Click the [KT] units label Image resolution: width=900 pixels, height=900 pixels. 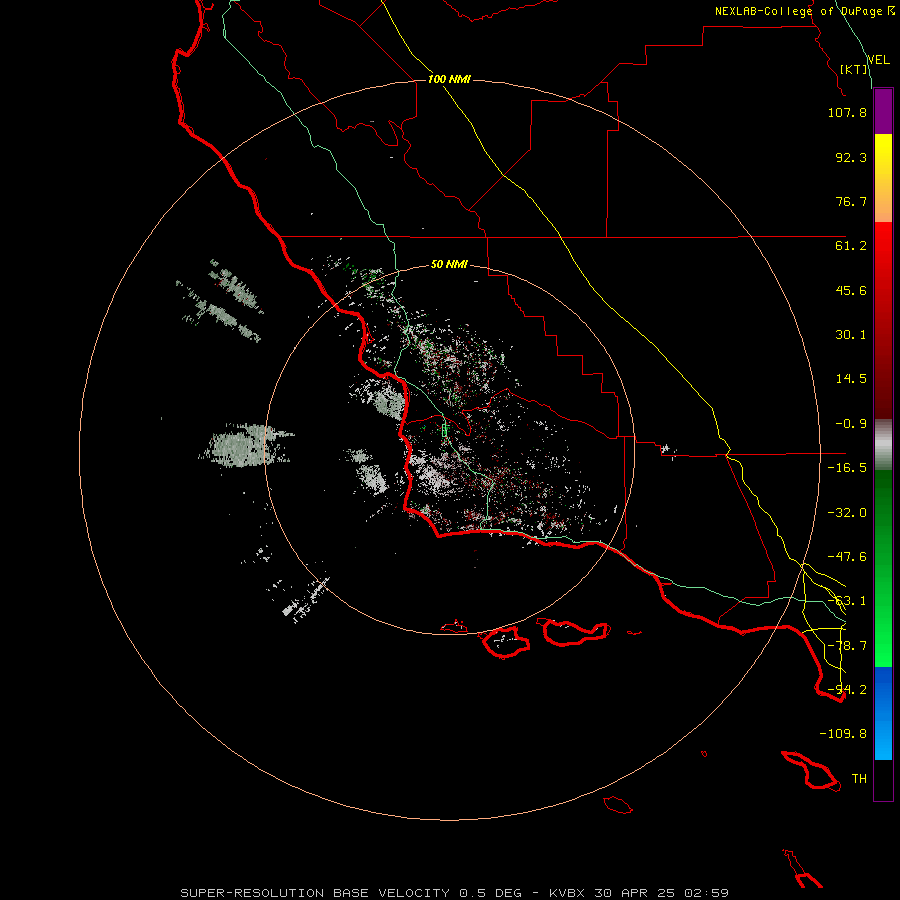click(x=854, y=69)
